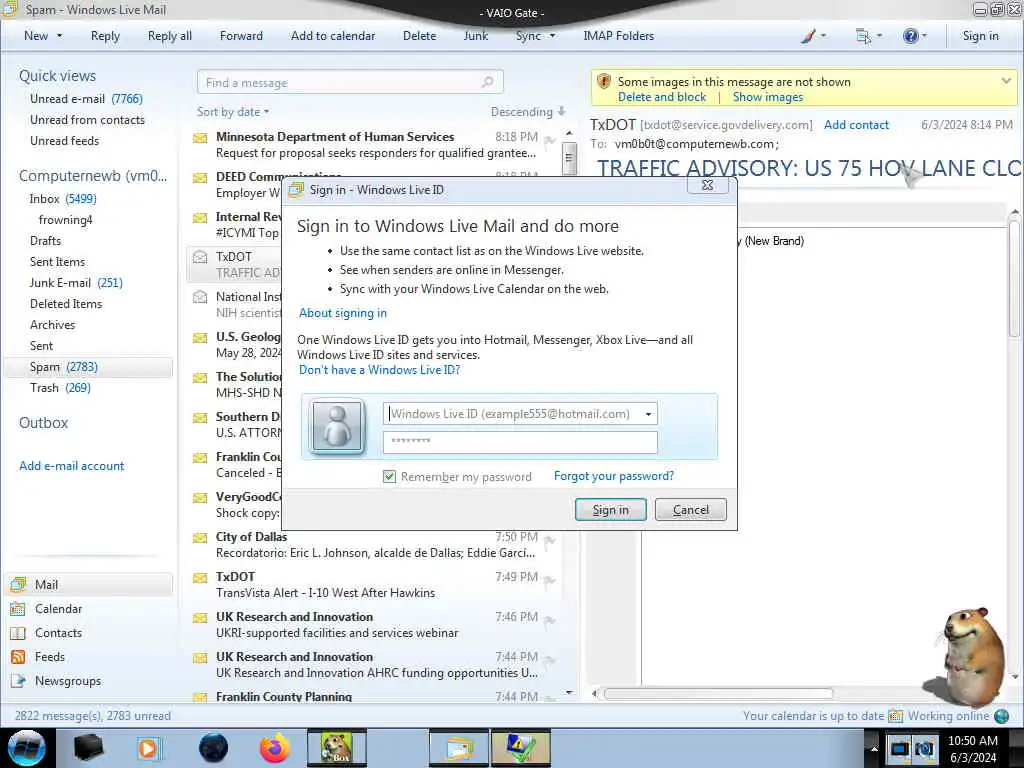This screenshot has height=768, width=1024.
Task: Click the search magnifier in Find a message
Action: pos(487,82)
